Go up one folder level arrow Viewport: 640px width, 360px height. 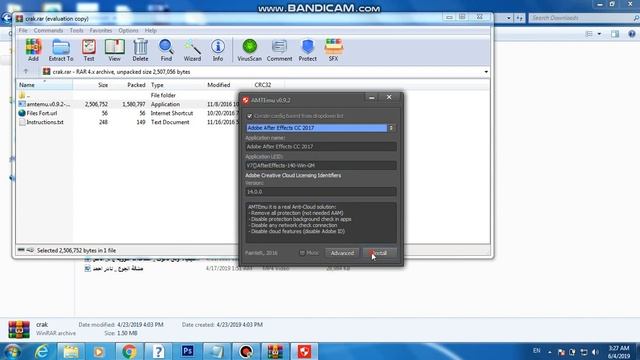26,71
